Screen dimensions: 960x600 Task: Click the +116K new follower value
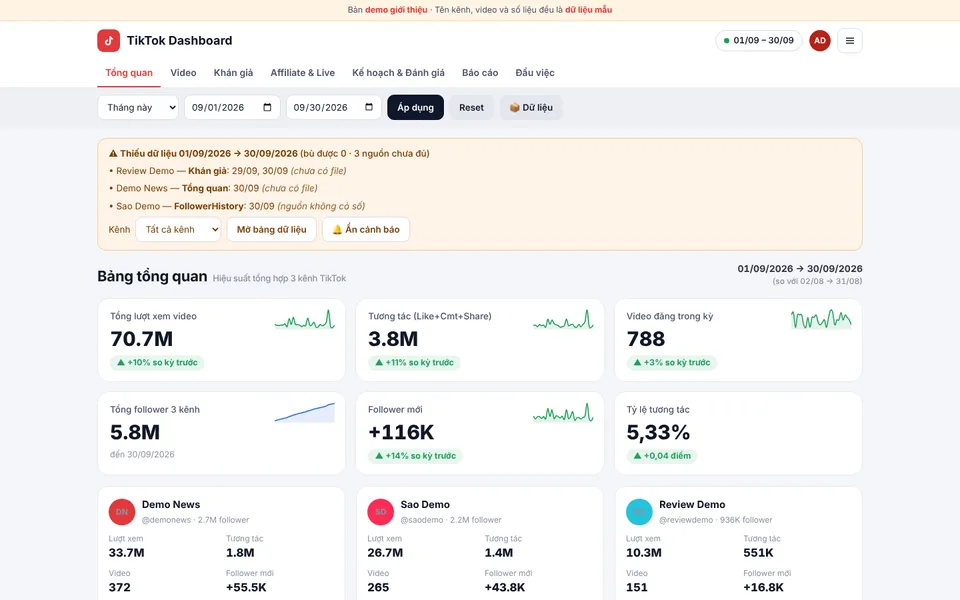tap(401, 432)
